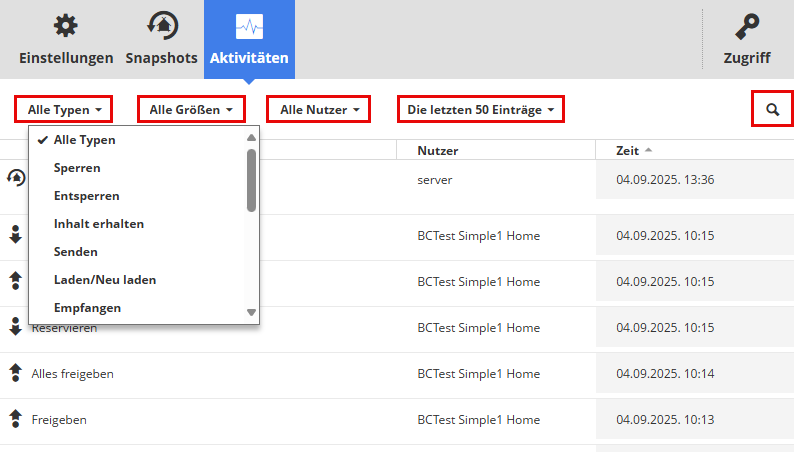Expand the Alle Typen dropdown
The height and width of the screenshot is (452, 794).
pyautogui.click(x=64, y=108)
